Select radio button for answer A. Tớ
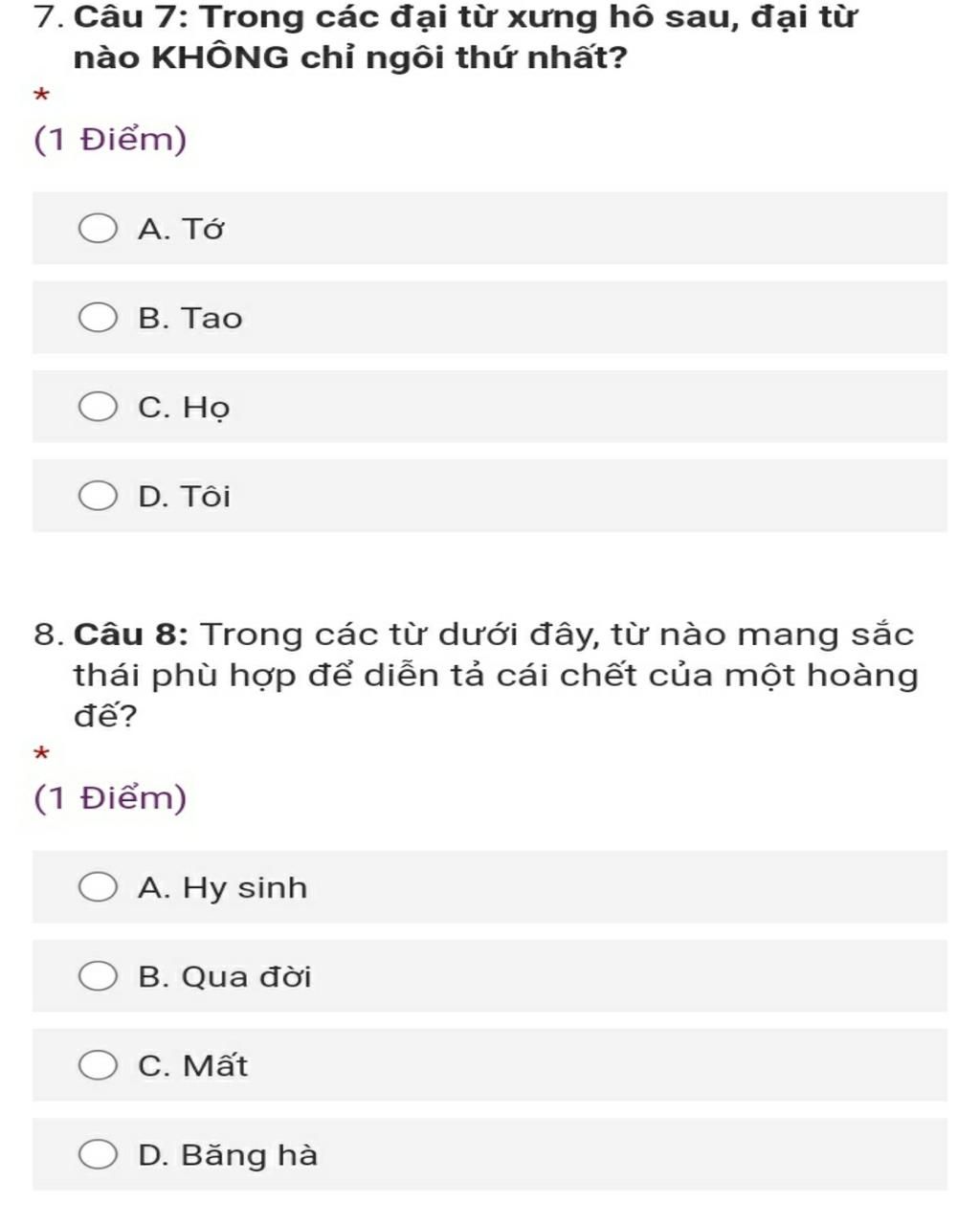 tap(98, 230)
